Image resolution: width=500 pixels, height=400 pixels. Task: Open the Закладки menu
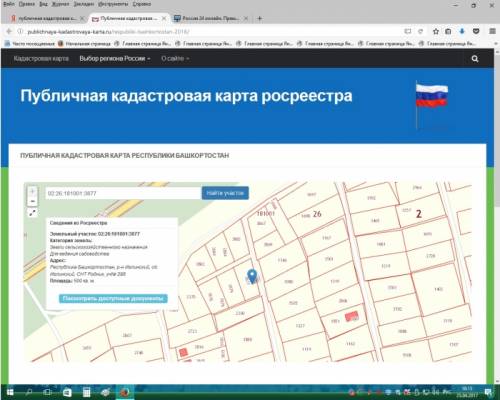point(84,4)
